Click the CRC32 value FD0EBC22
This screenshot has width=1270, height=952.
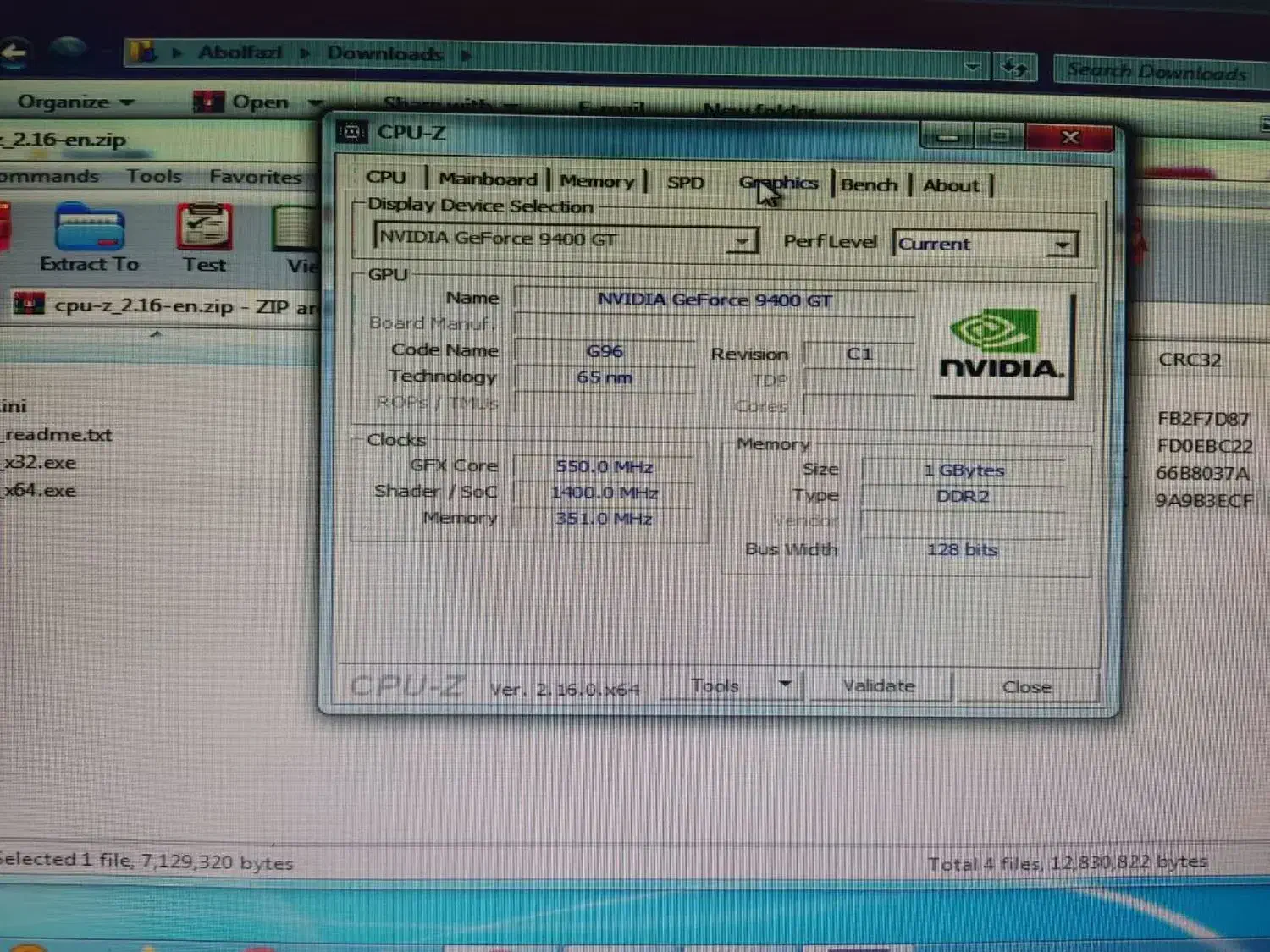click(1204, 446)
